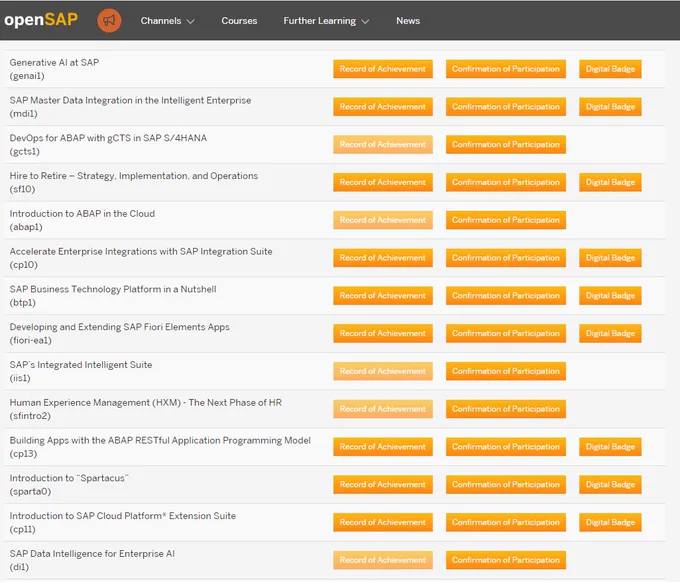The image size is (680, 582).
Task: Open Confirmation of Participation for Introduction to ABAP
Action: [x=506, y=220]
